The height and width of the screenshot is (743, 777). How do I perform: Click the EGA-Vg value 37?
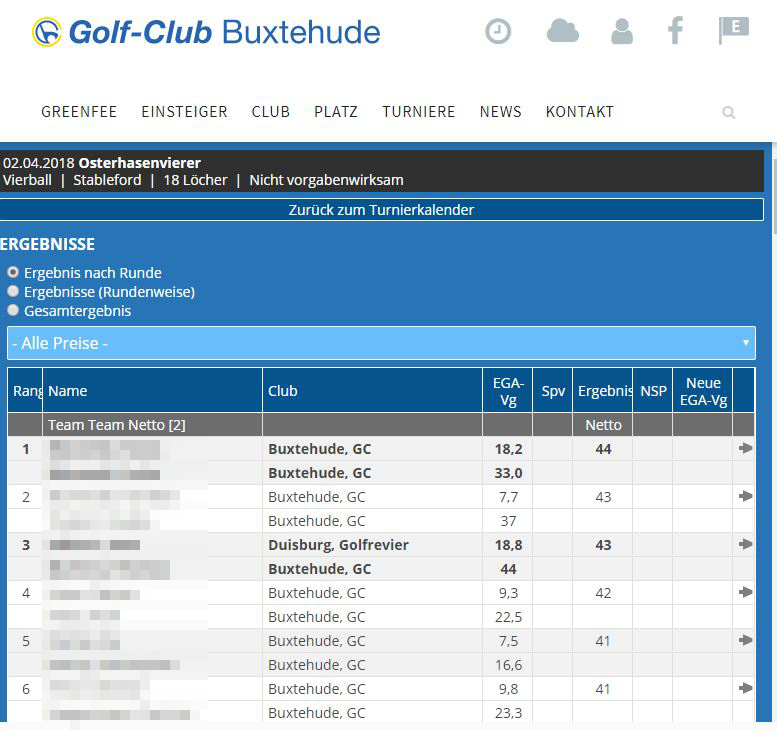[508, 521]
